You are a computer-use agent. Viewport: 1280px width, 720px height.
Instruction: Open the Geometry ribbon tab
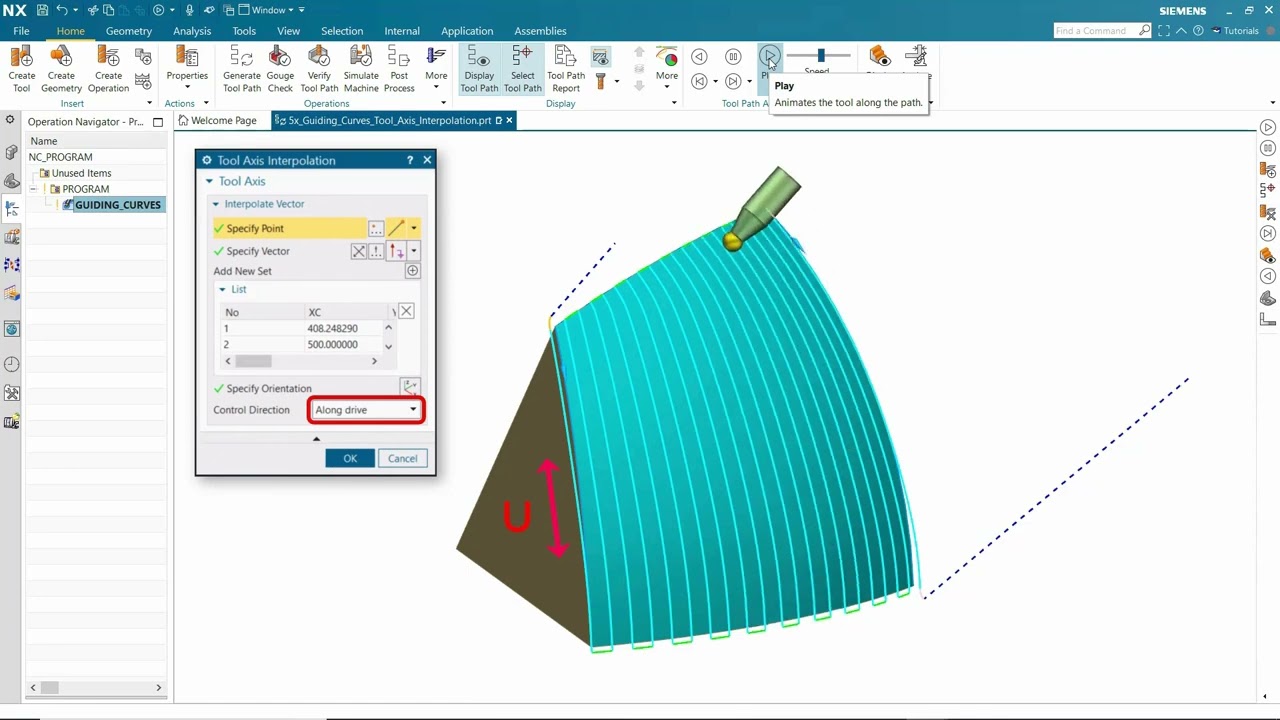tap(129, 31)
